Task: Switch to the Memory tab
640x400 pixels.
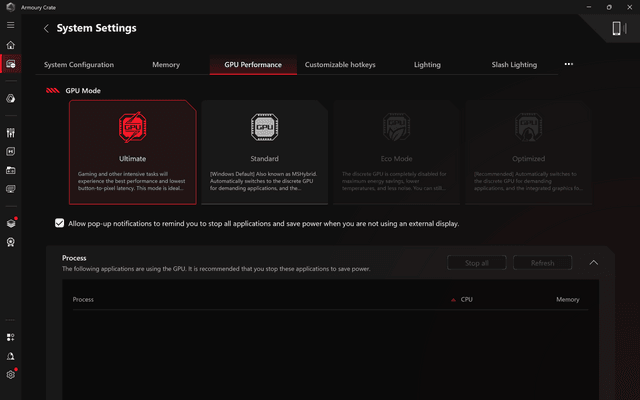Action: coord(166,64)
